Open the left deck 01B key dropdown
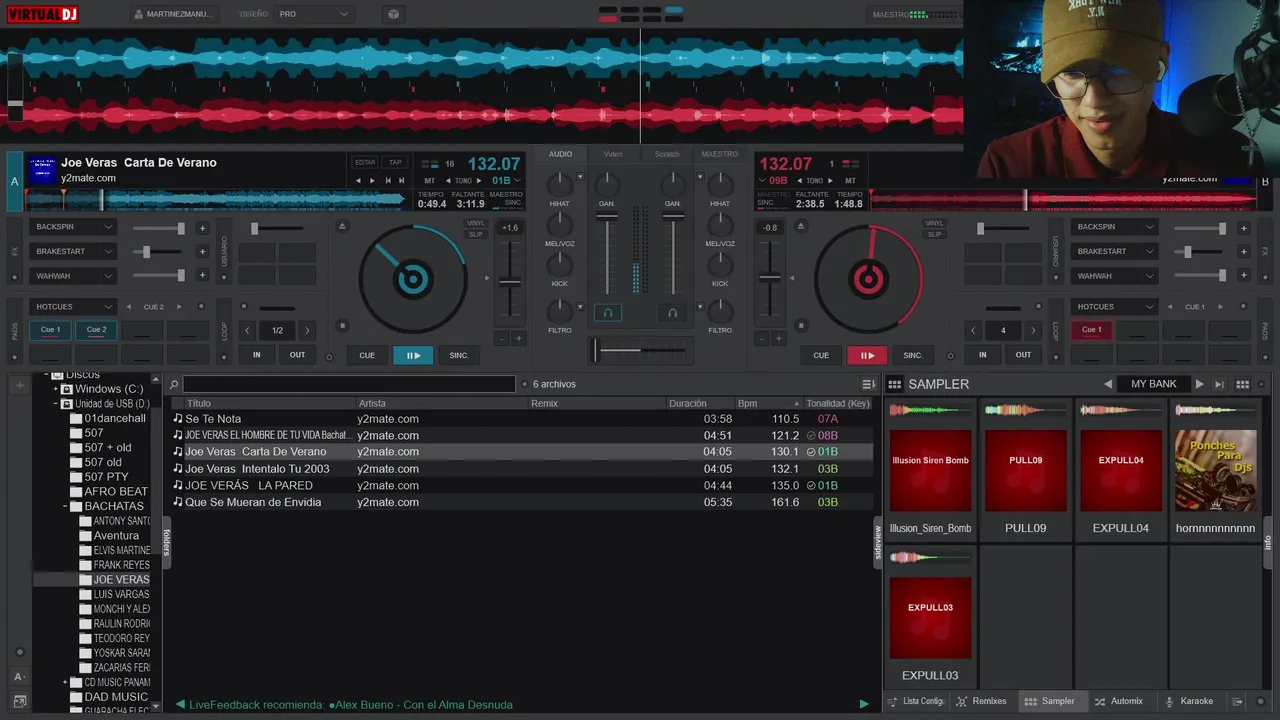 pos(506,181)
